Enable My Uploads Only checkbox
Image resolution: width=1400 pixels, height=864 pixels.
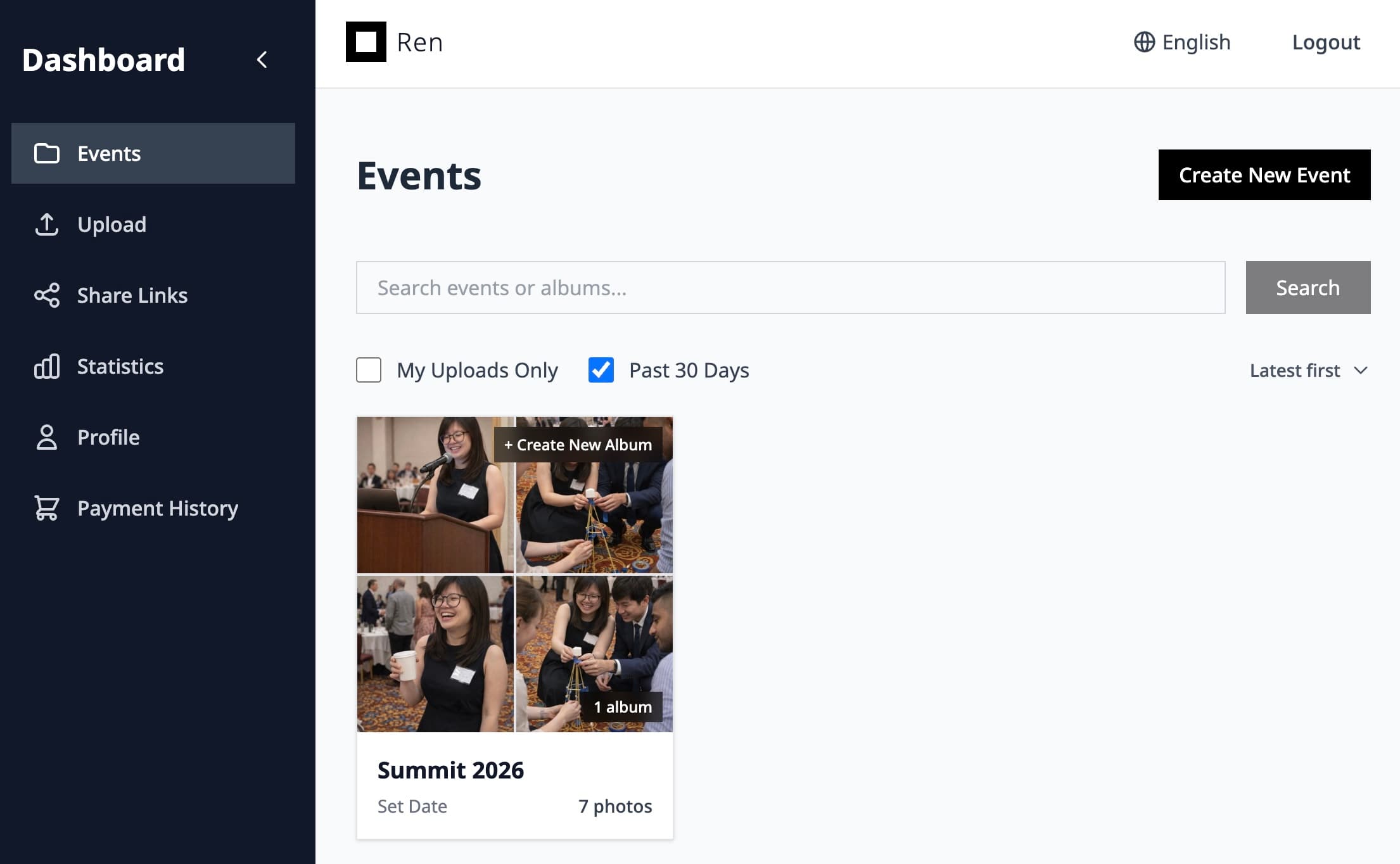[x=369, y=370]
